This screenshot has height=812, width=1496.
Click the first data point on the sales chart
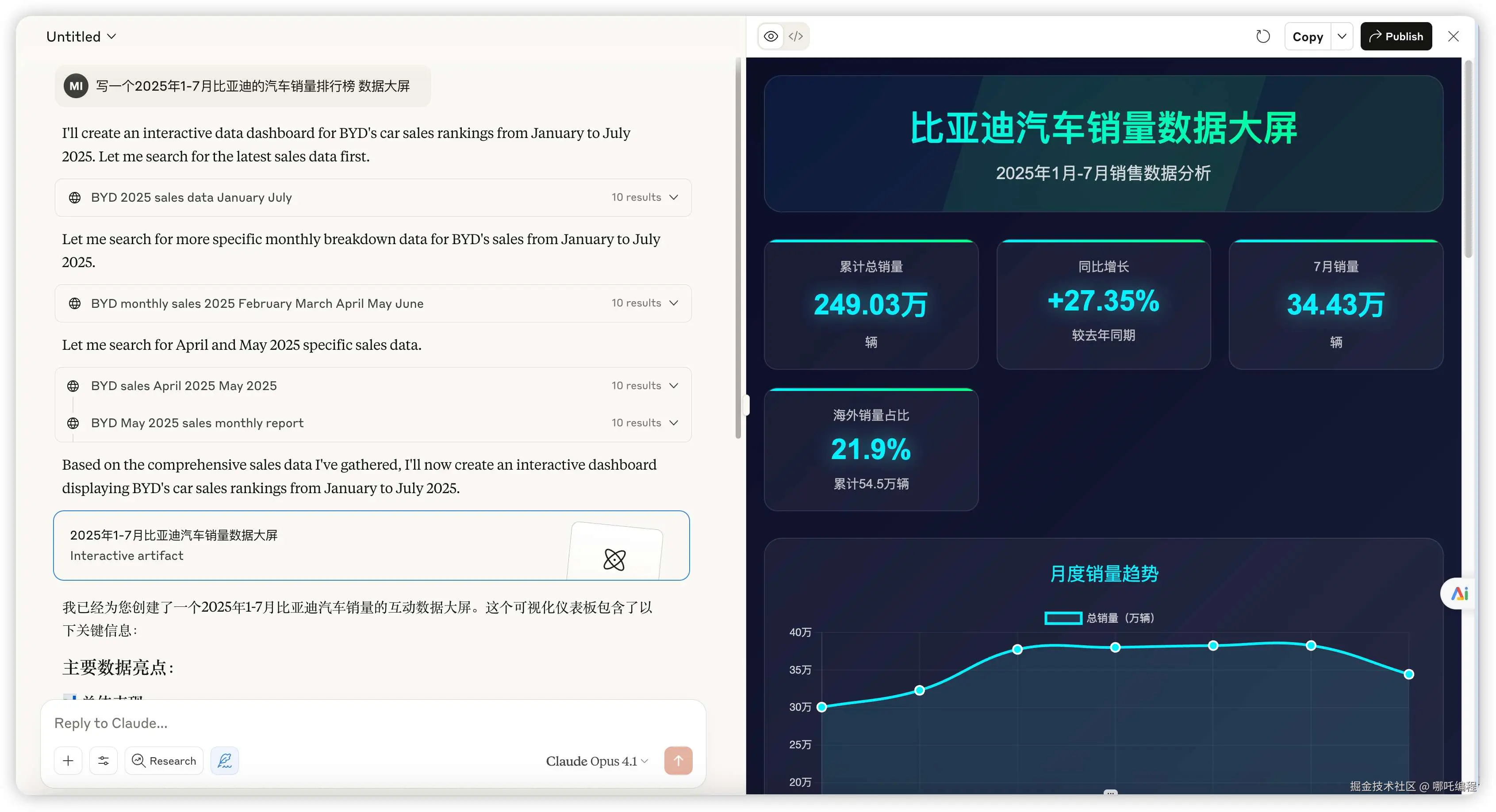pos(822,707)
